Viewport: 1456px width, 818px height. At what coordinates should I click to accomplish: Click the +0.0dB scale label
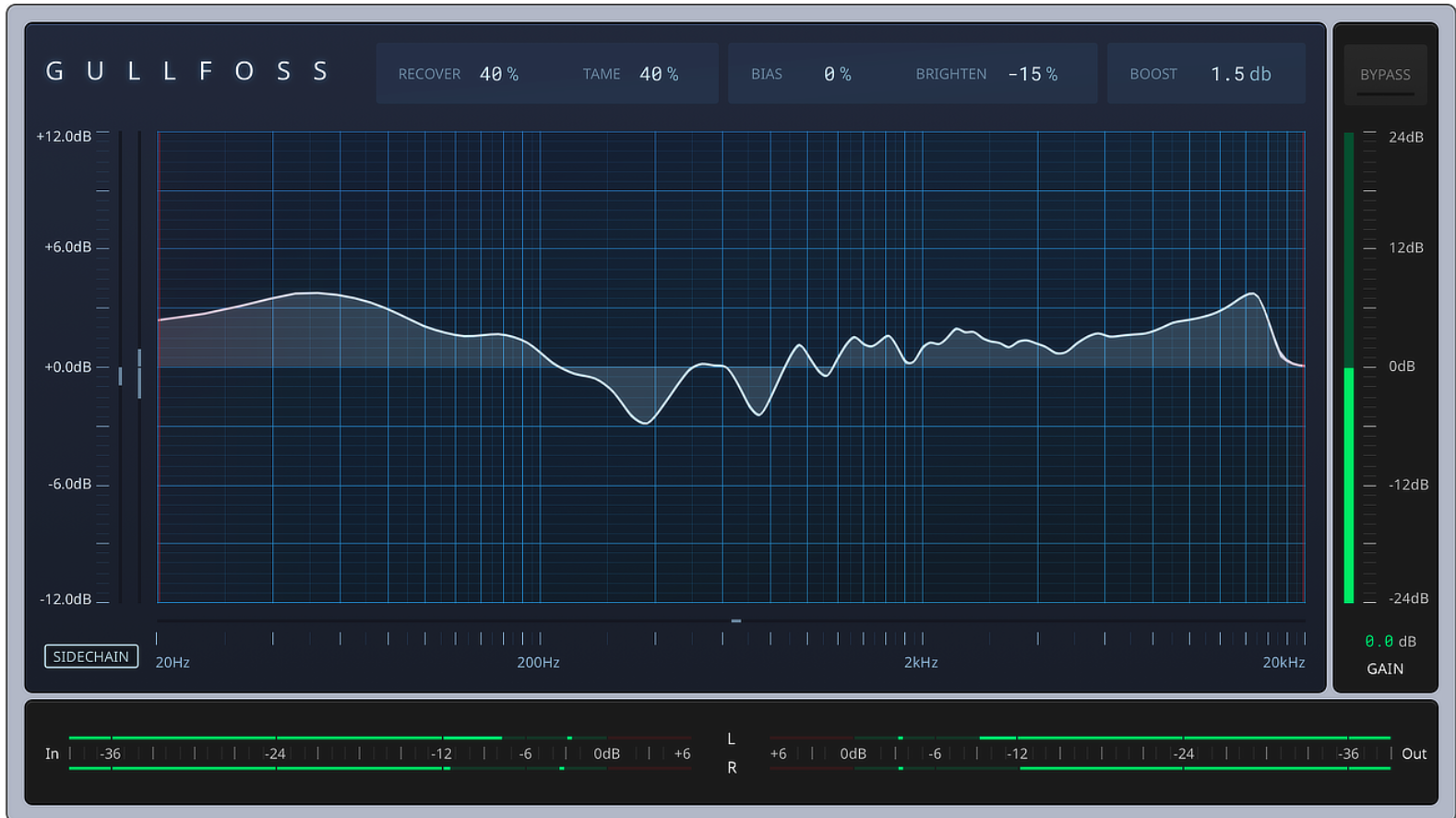point(67,367)
